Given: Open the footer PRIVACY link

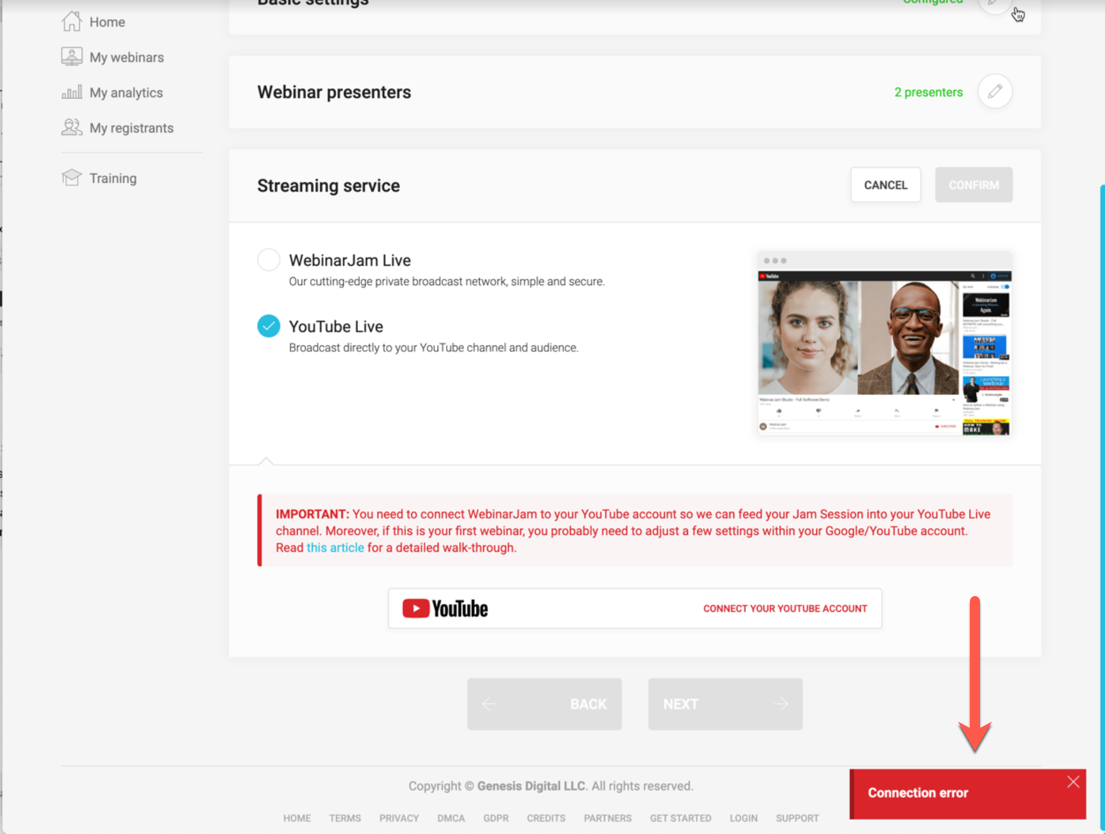Looking at the screenshot, I should 399,818.
